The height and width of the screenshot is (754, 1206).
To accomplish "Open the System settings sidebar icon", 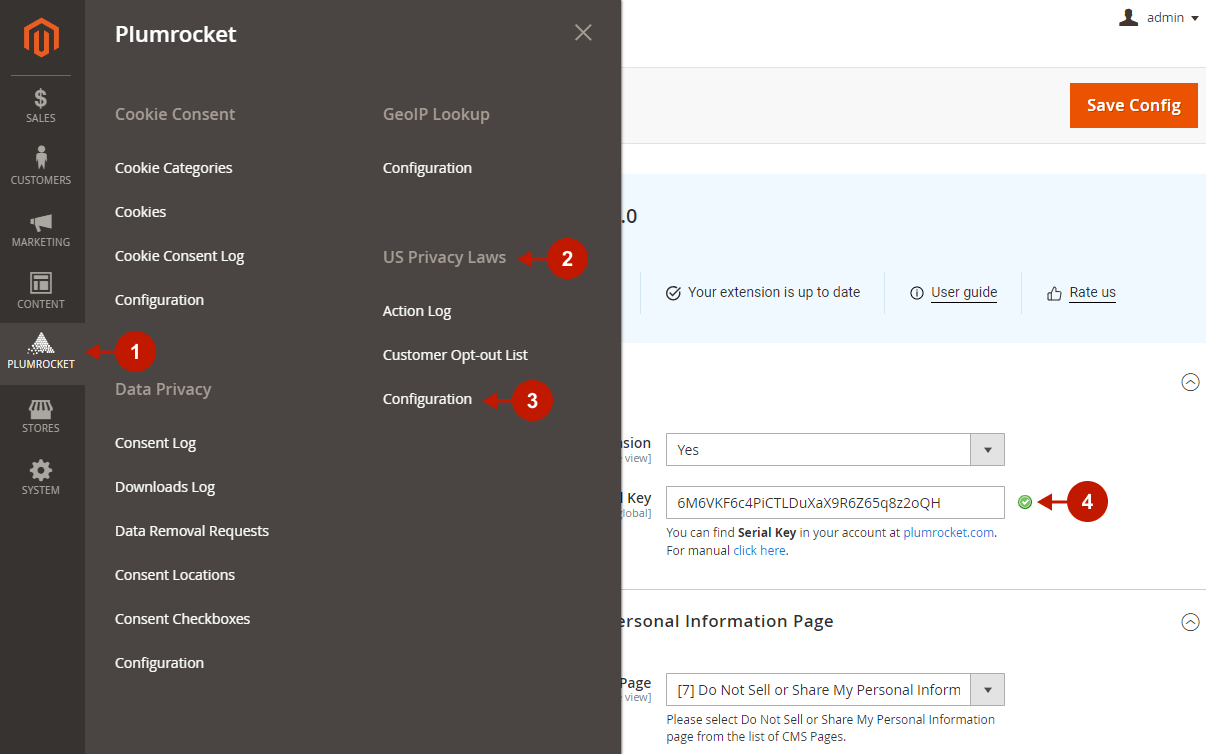I will [x=41, y=477].
